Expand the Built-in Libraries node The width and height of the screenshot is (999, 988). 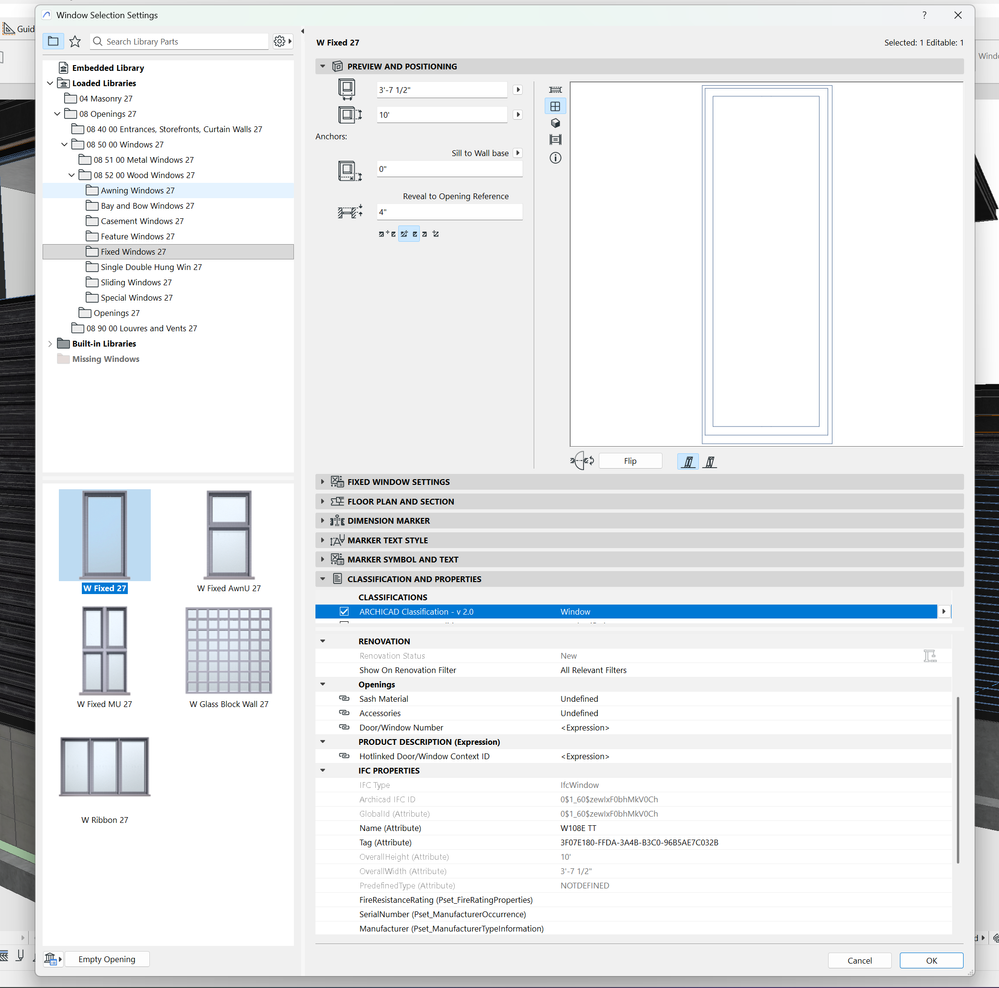(49, 343)
